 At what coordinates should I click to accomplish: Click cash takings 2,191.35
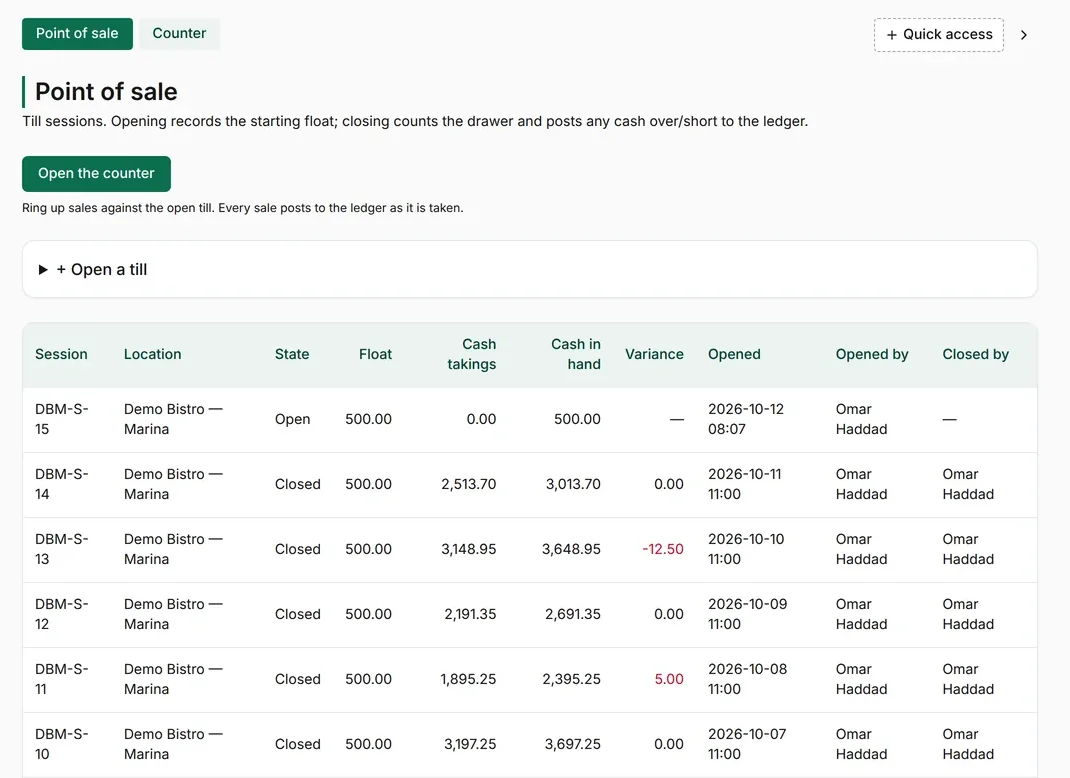click(x=470, y=614)
